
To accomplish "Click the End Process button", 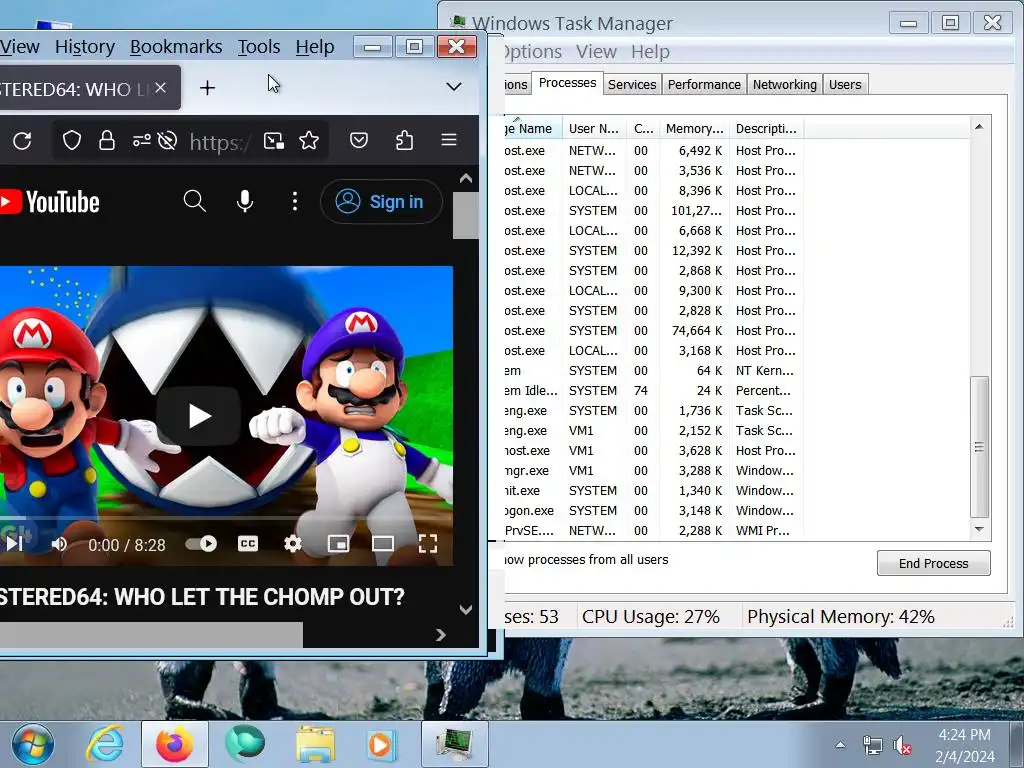I will 933,563.
